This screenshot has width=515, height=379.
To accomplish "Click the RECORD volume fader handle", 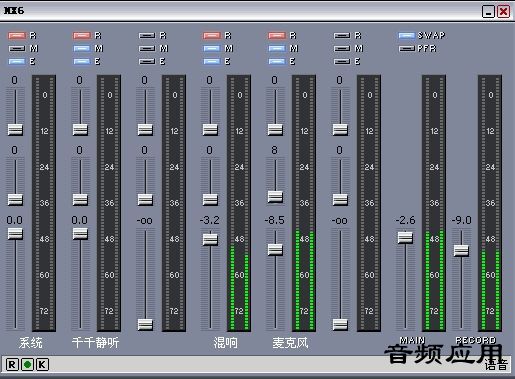I will click(x=461, y=251).
